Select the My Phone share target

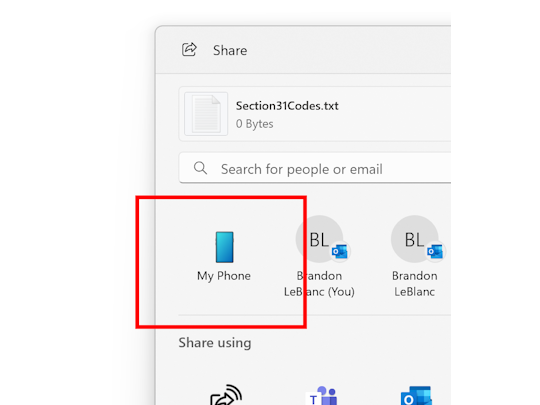click(x=224, y=257)
